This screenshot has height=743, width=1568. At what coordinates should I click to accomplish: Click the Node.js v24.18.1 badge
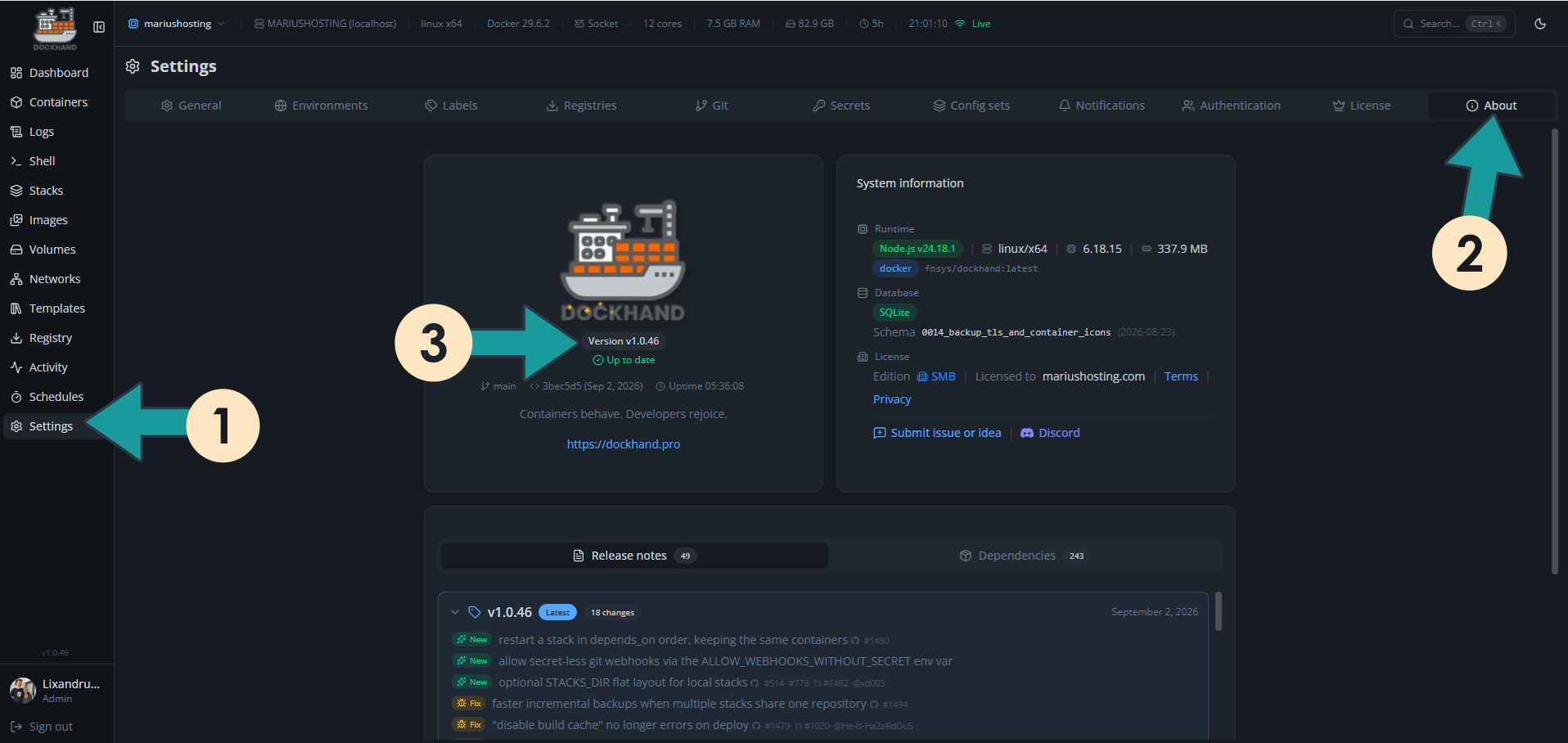pyautogui.click(x=917, y=249)
